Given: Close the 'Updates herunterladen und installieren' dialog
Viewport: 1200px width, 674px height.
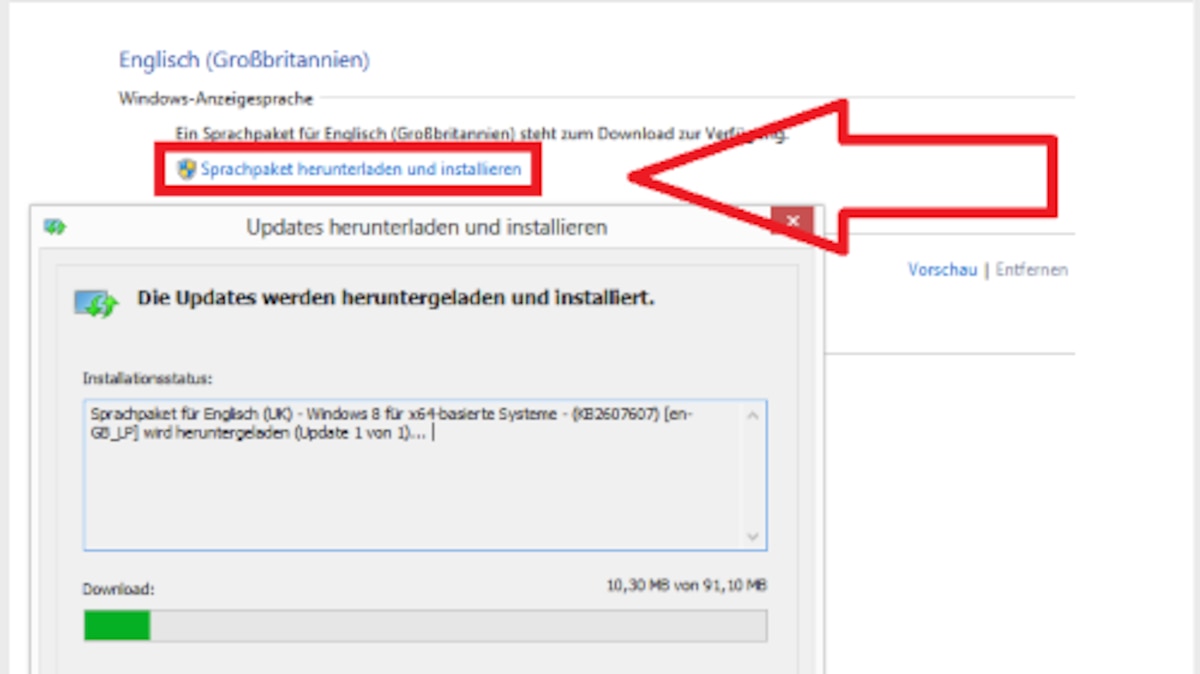Looking at the screenshot, I should (x=793, y=221).
